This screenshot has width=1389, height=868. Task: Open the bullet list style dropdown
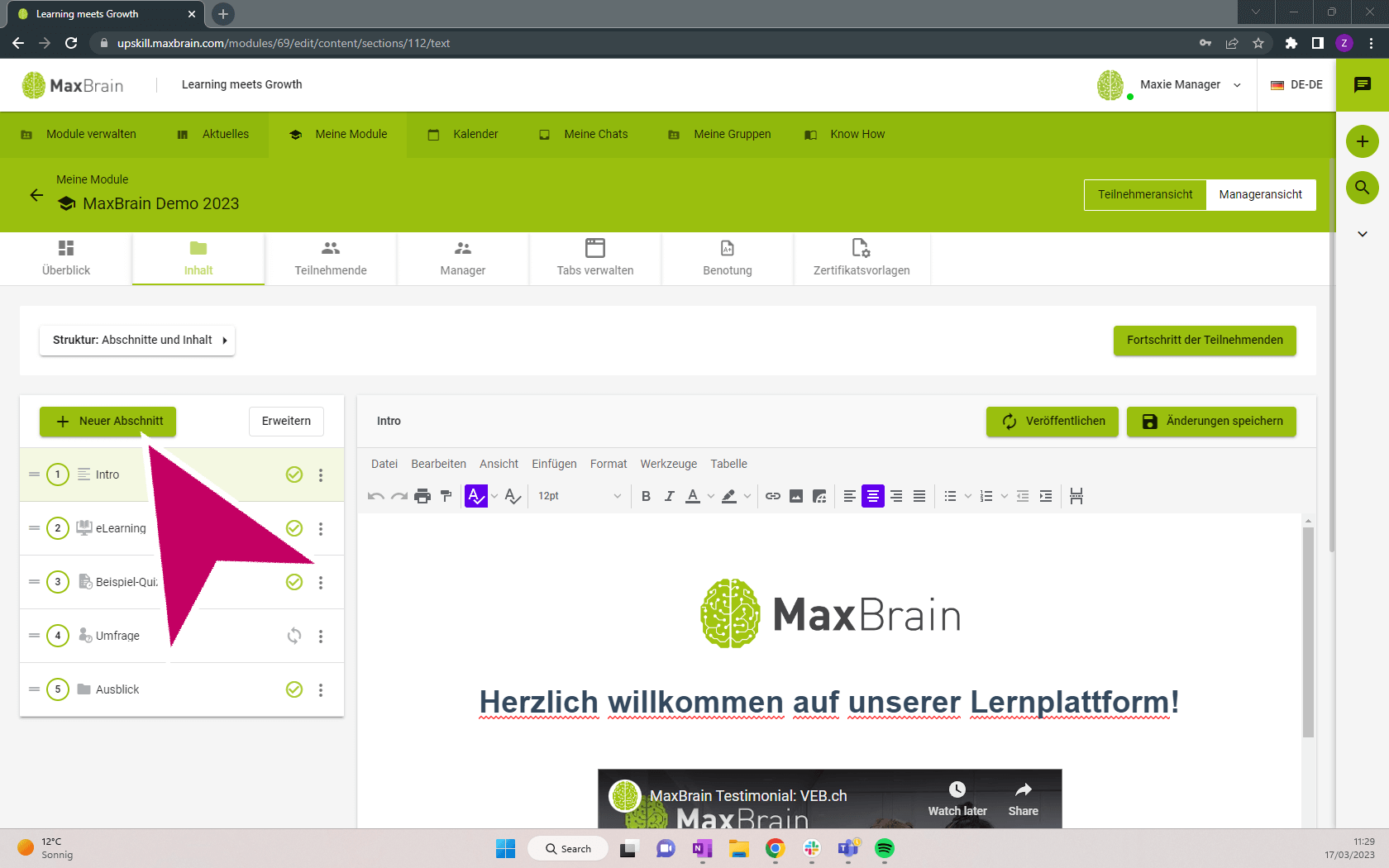(968, 496)
